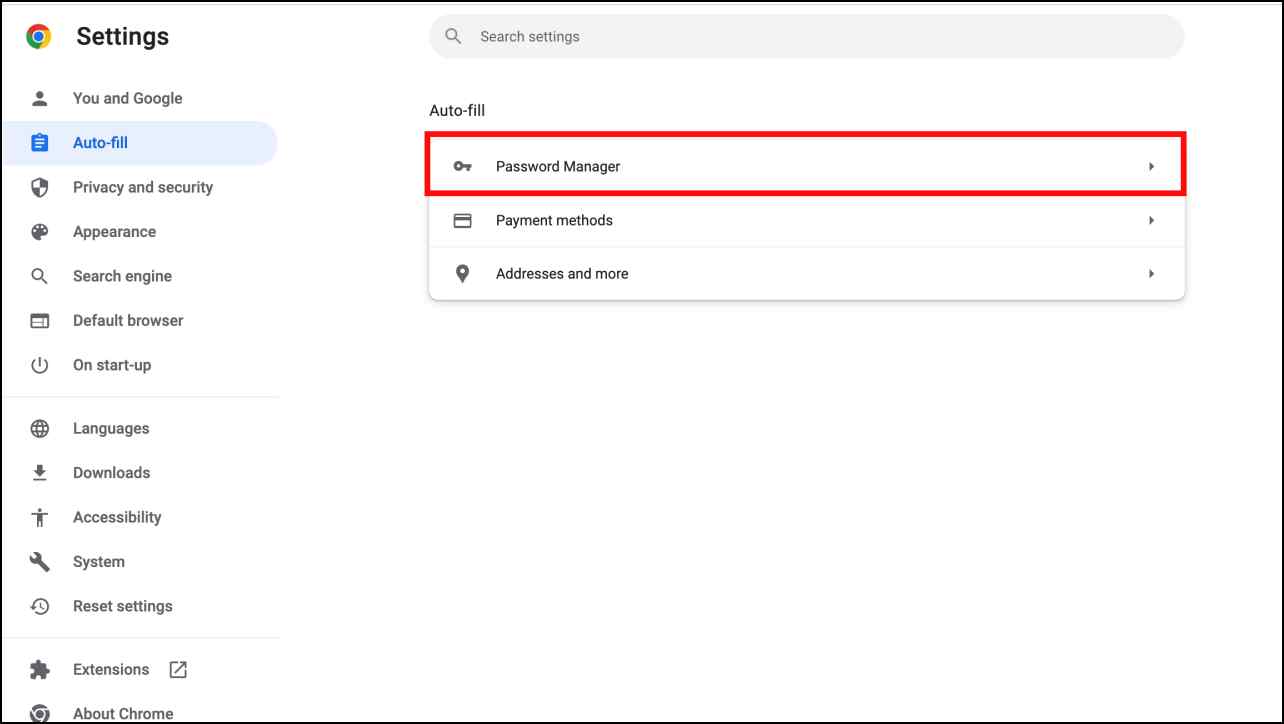This screenshot has height=724, width=1284.
Task: Open Password Manager row
Action: pyautogui.click(x=806, y=164)
